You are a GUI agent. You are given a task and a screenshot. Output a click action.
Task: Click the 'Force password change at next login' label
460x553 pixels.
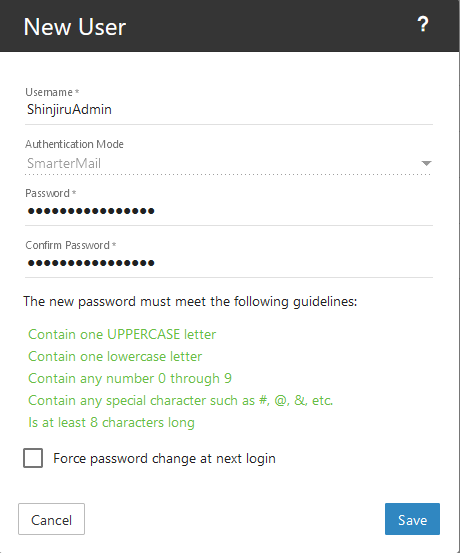tap(164, 458)
